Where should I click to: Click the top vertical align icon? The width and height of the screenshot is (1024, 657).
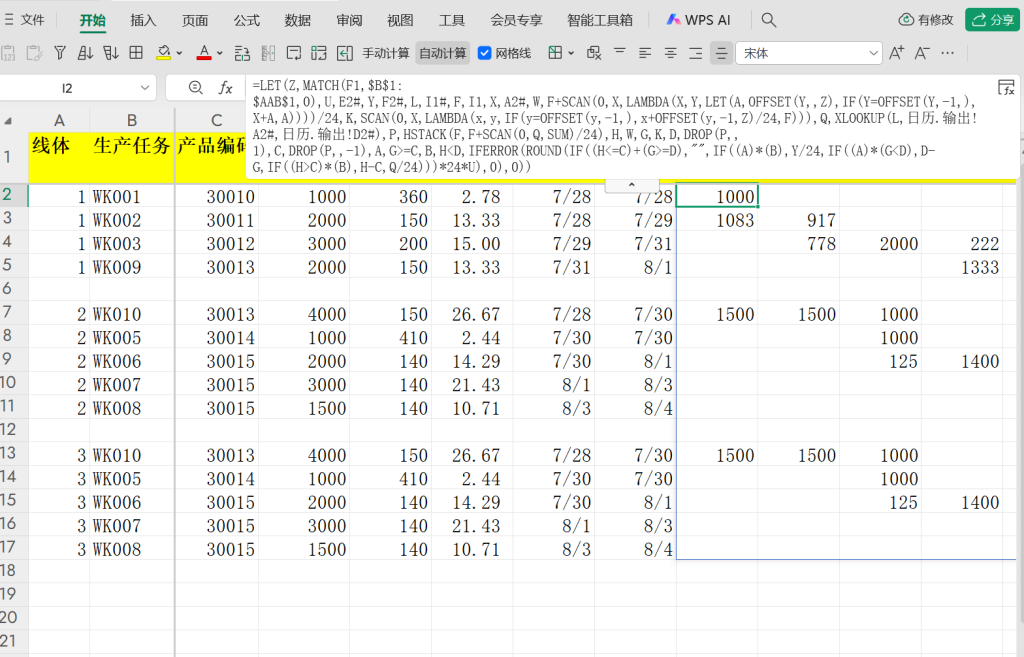620,51
